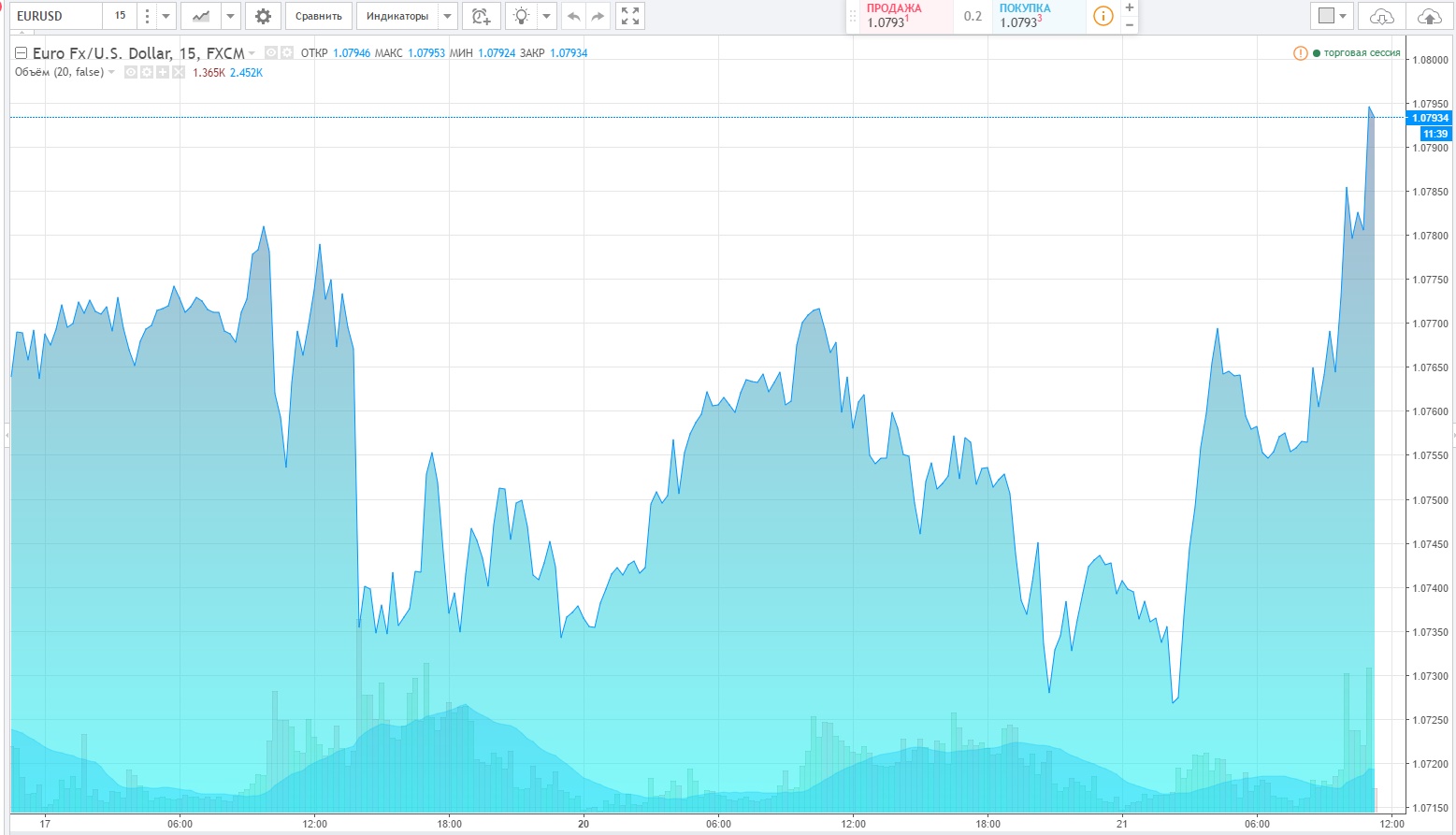This screenshot has width=1456, height=835.
Task: Click the lightbulb ideas icon
Action: tap(521, 16)
